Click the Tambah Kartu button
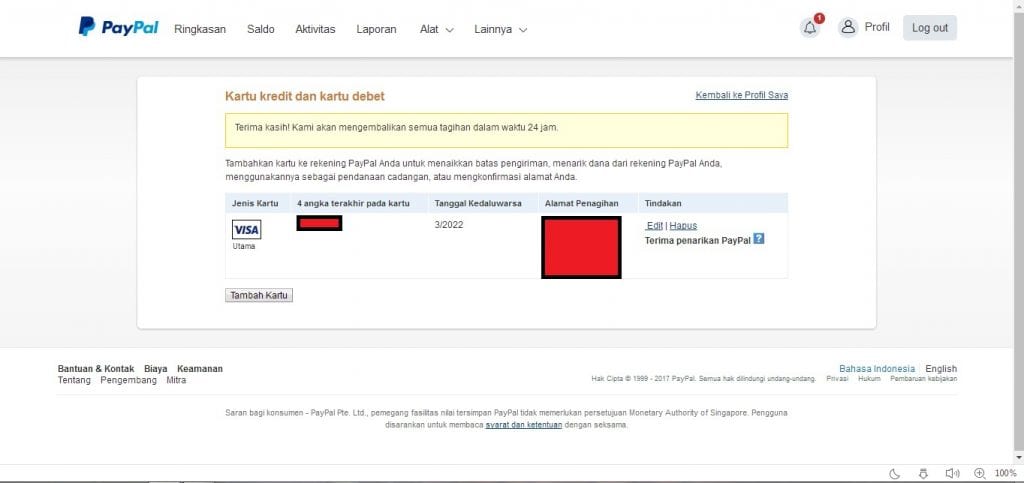 coord(259,296)
